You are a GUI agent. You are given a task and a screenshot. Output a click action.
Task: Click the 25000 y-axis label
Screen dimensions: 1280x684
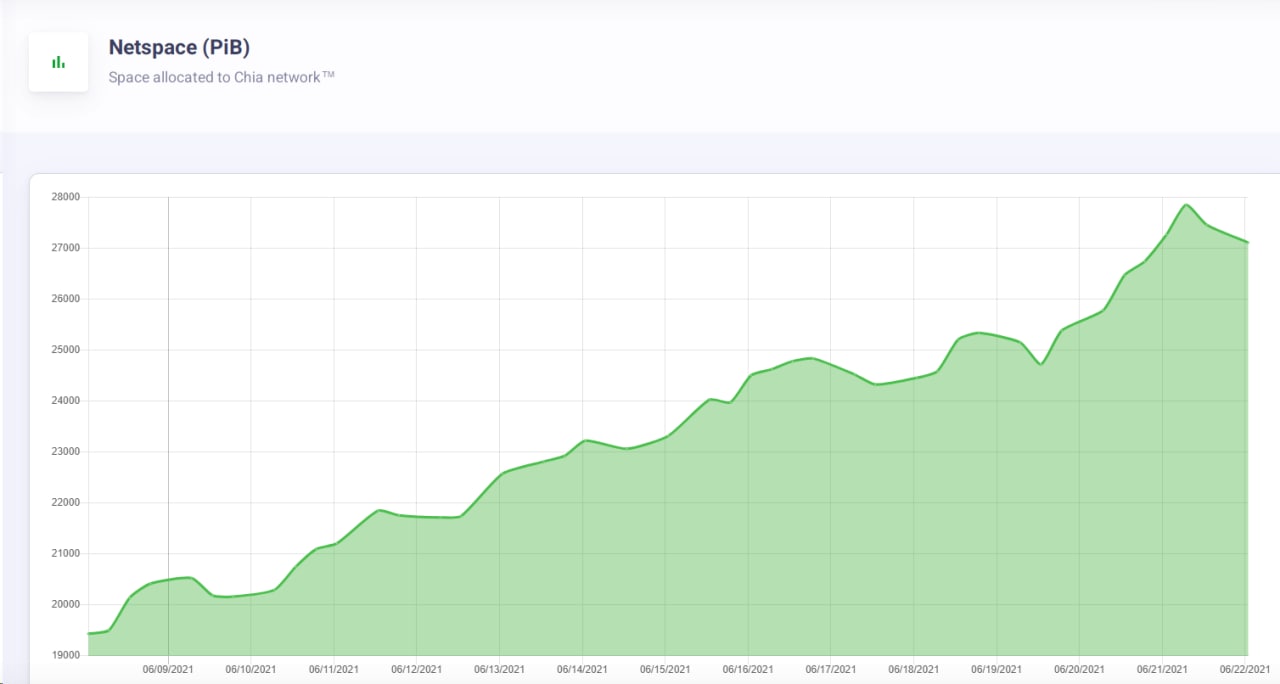click(65, 350)
